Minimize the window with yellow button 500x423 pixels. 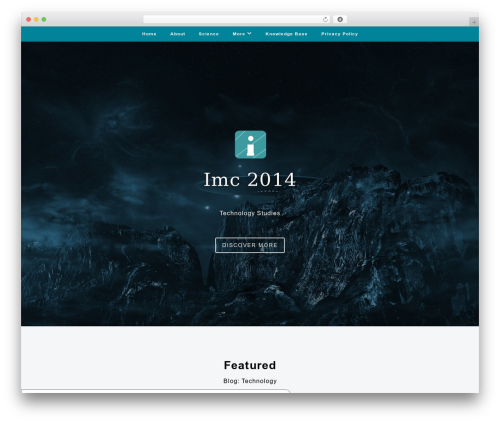pyautogui.click(x=36, y=20)
